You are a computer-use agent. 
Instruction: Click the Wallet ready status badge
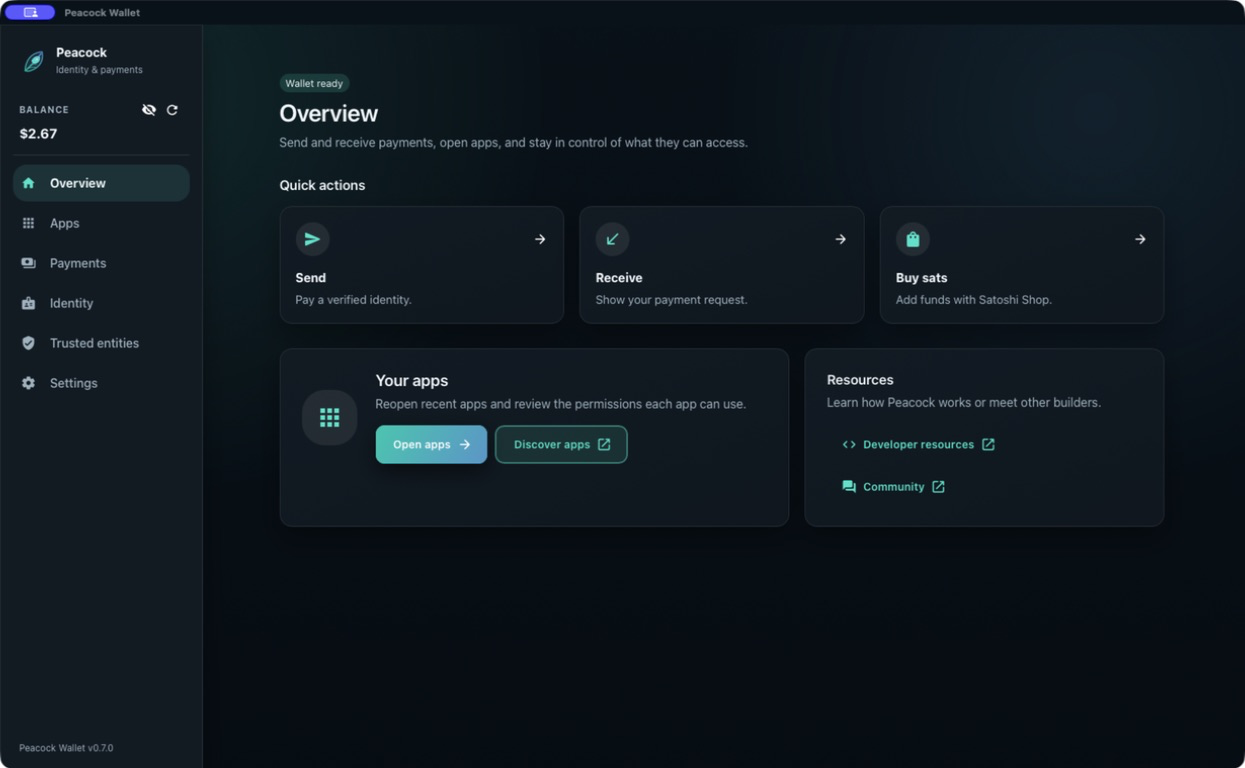[x=314, y=83]
